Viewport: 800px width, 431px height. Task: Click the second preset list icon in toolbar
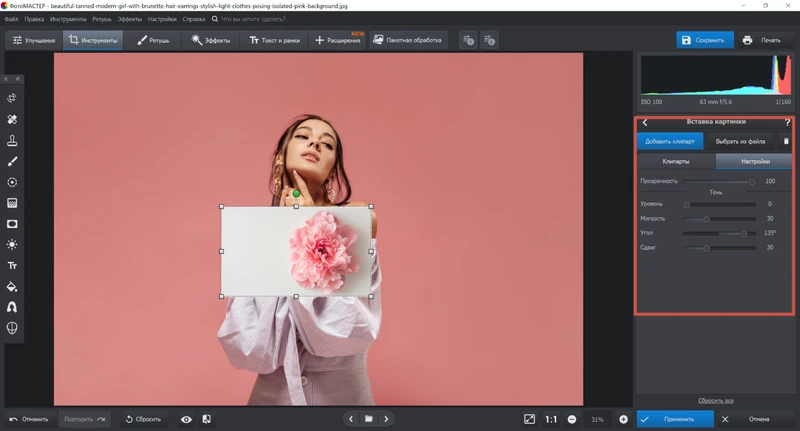489,40
